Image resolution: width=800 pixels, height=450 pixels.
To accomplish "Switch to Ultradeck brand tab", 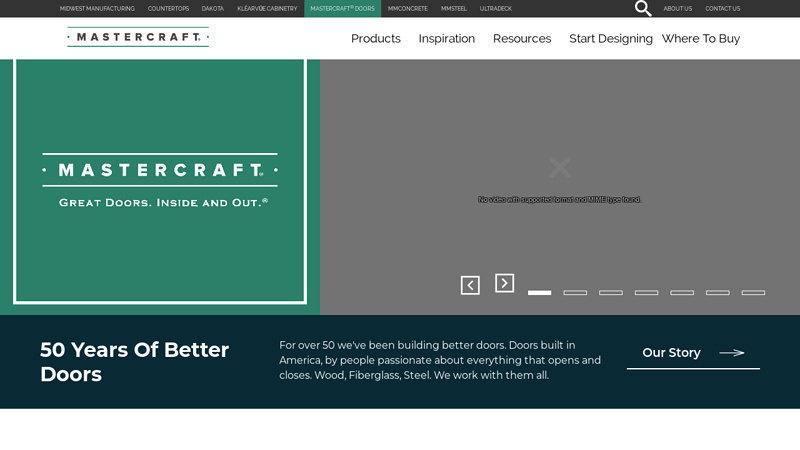I will tap(495, 9).
